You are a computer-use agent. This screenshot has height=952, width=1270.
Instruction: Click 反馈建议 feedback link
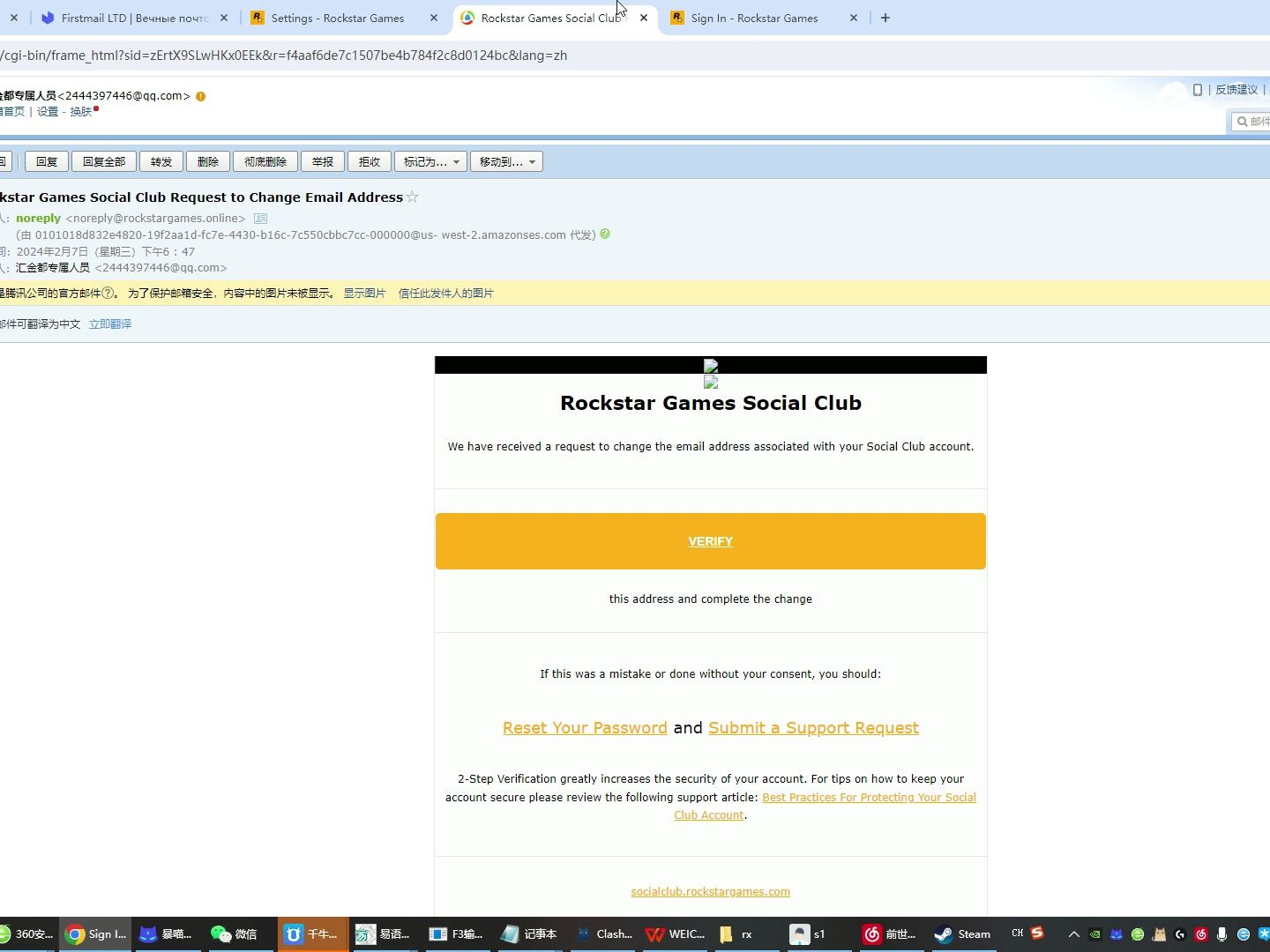(1236, 90)
